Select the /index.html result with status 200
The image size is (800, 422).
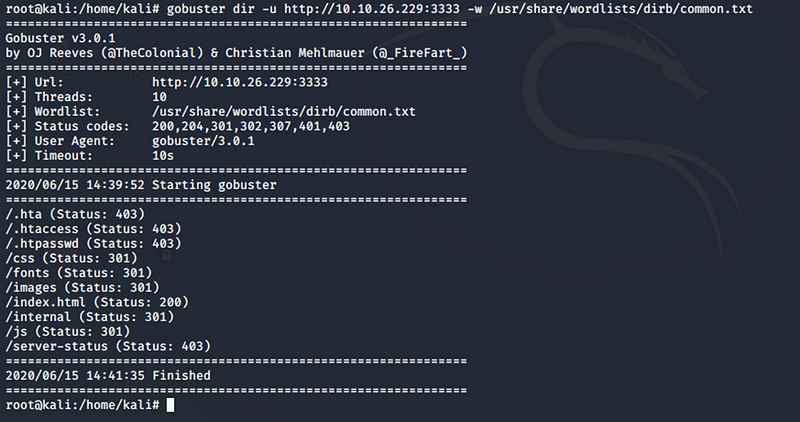[97, 302]
